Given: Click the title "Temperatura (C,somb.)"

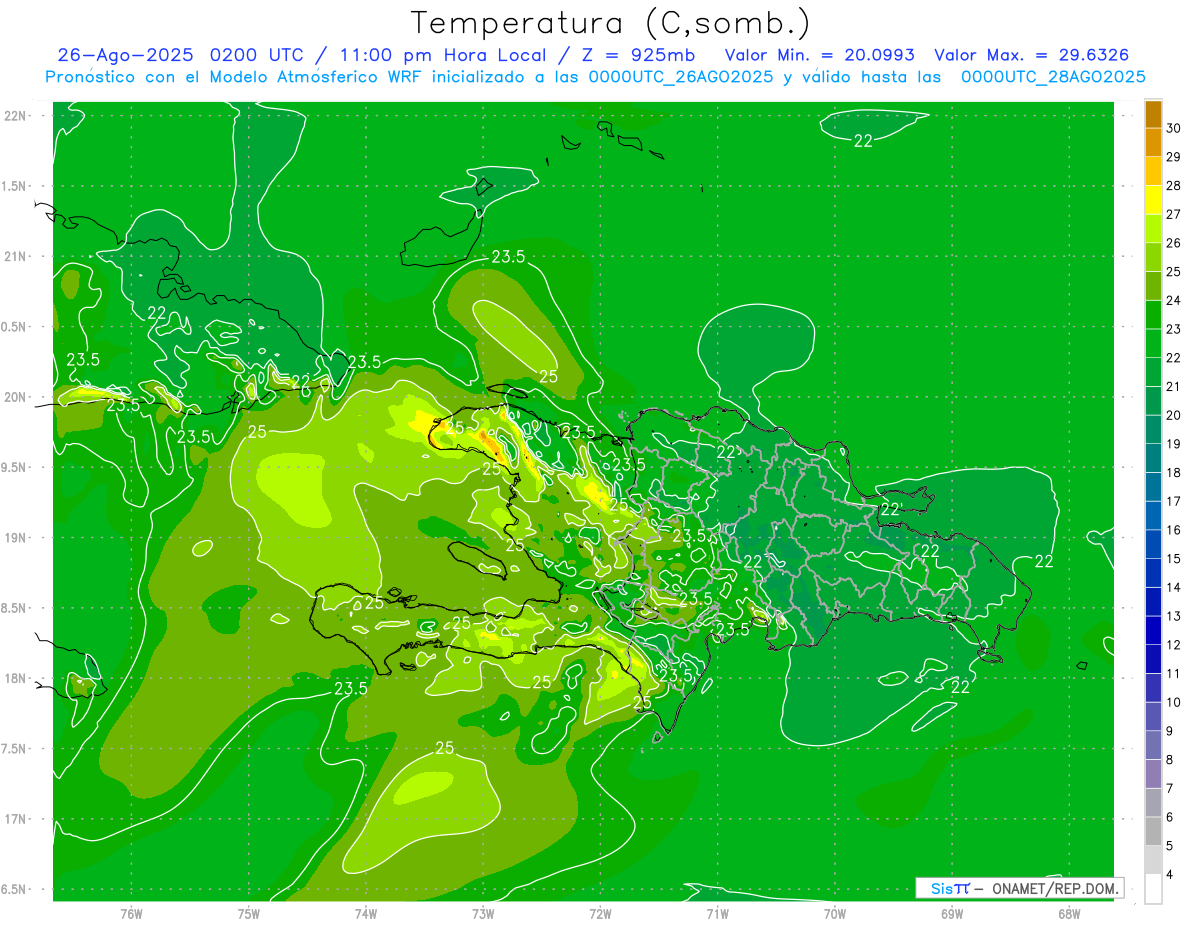Looking at the screenshot, I should pos(610,22).
